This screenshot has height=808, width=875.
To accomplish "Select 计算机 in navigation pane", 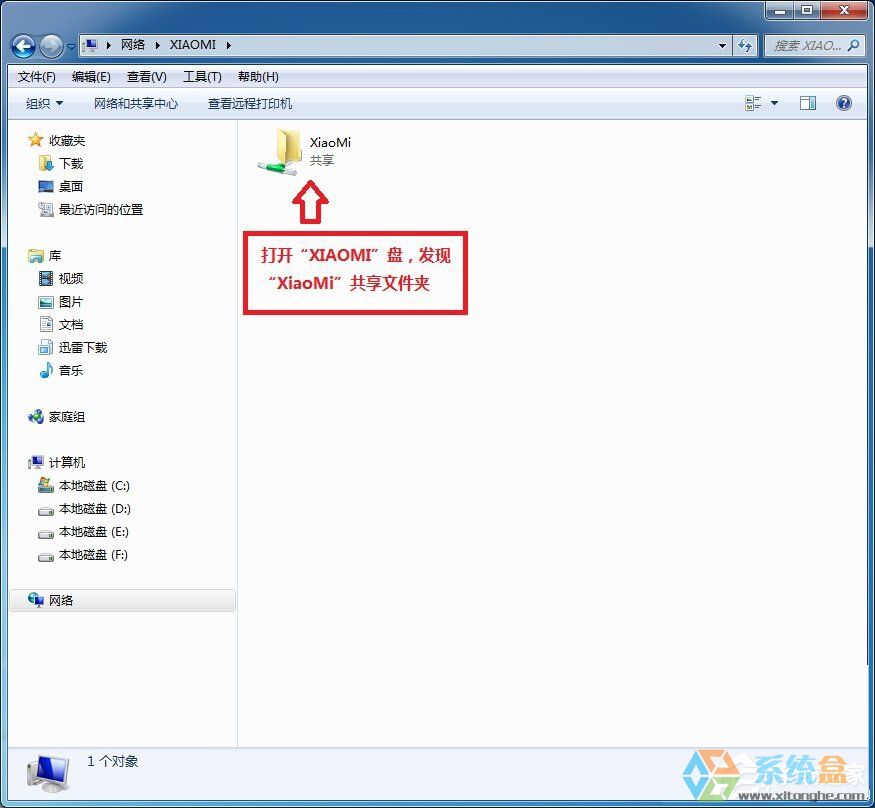I will tap(67, 463).
